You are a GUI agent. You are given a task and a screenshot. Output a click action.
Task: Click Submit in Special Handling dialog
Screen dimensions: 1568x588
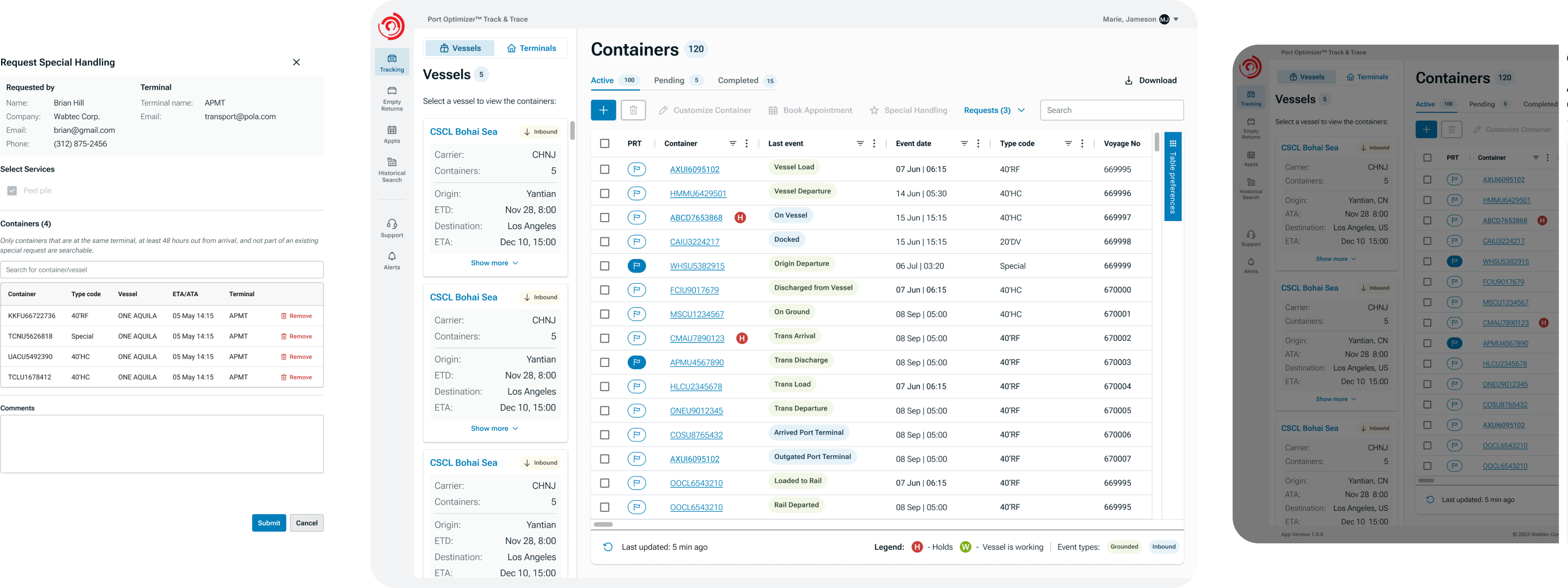[268, 523]
